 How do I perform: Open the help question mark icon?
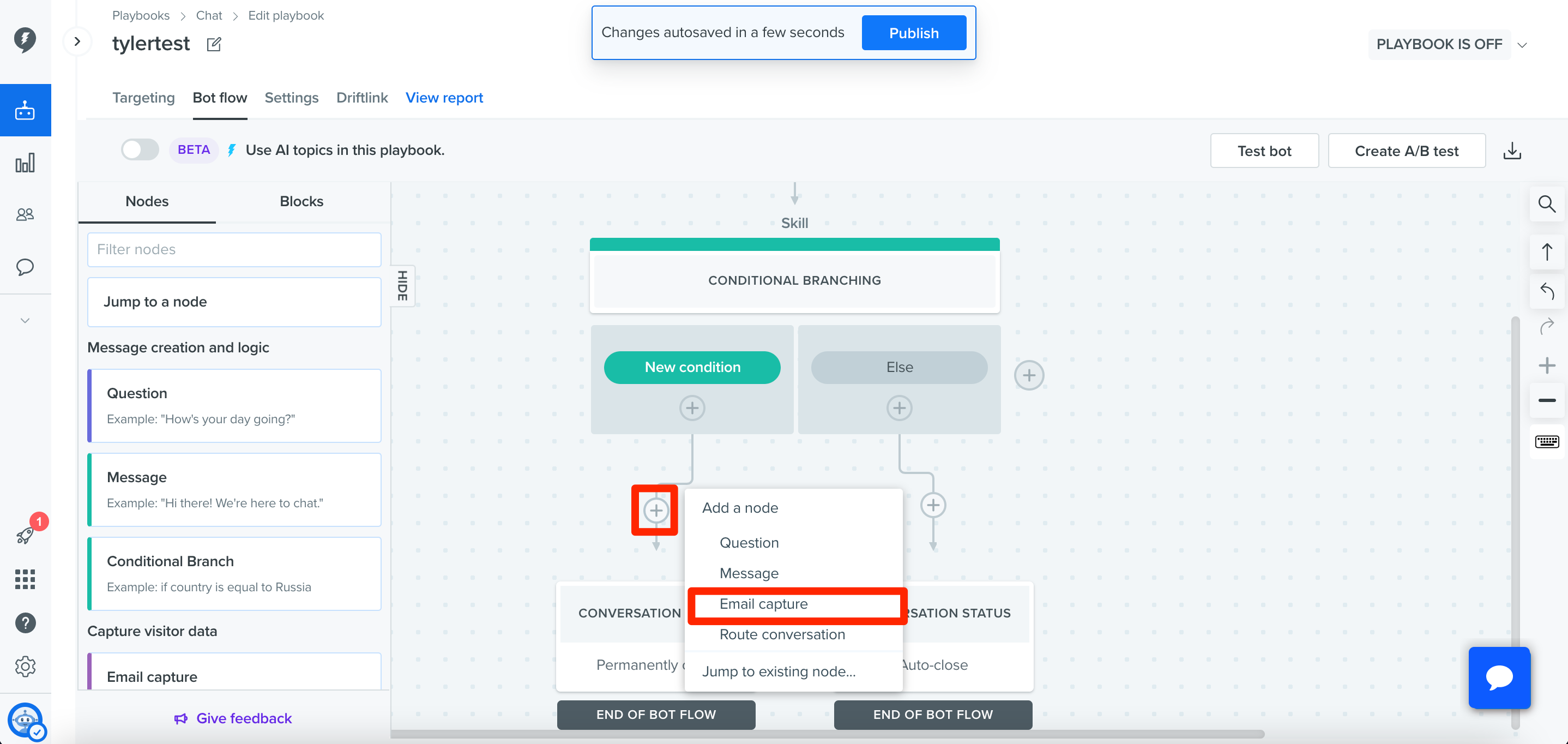pos(25,623)
